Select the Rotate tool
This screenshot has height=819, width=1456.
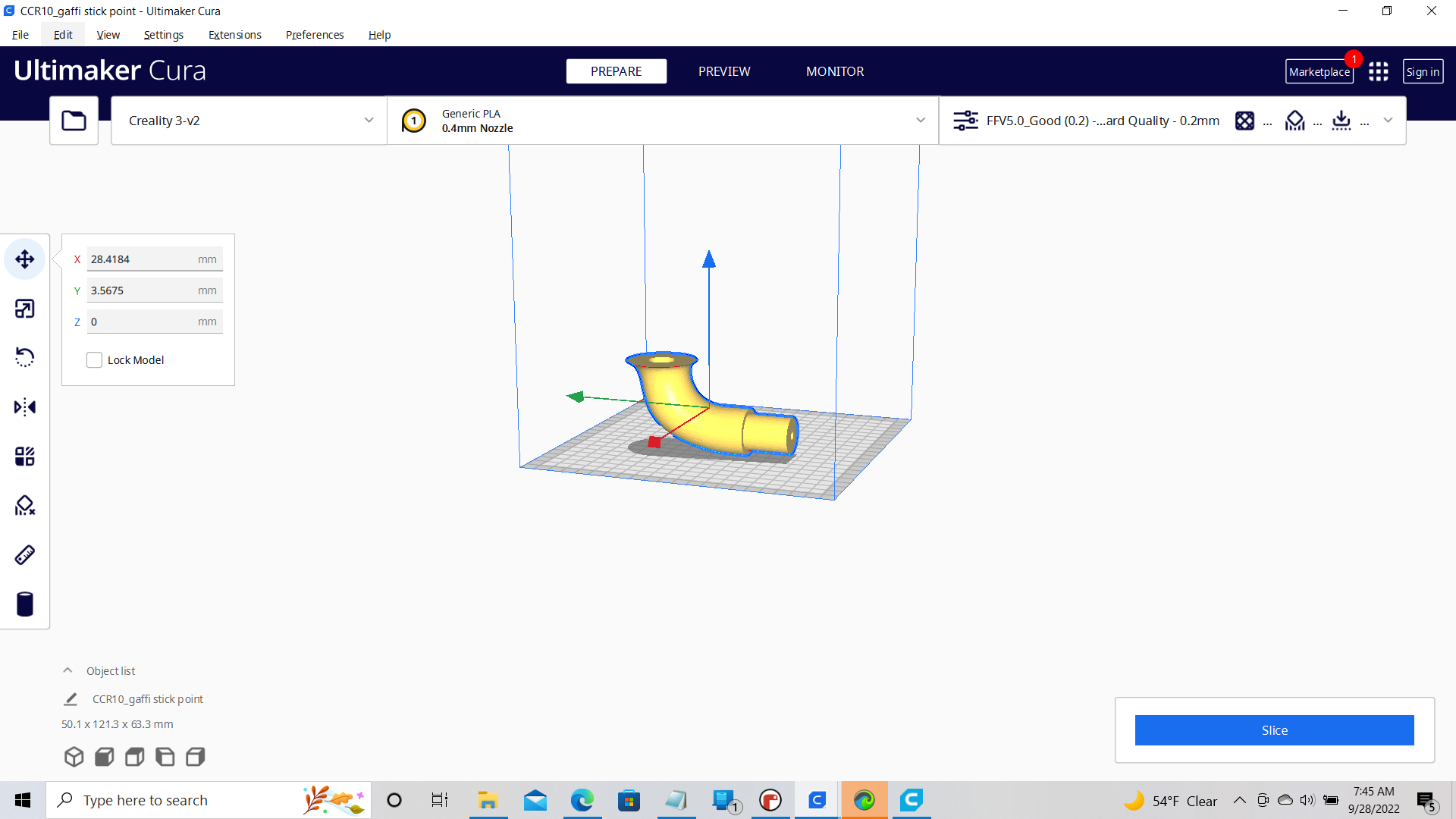(25, 357)
